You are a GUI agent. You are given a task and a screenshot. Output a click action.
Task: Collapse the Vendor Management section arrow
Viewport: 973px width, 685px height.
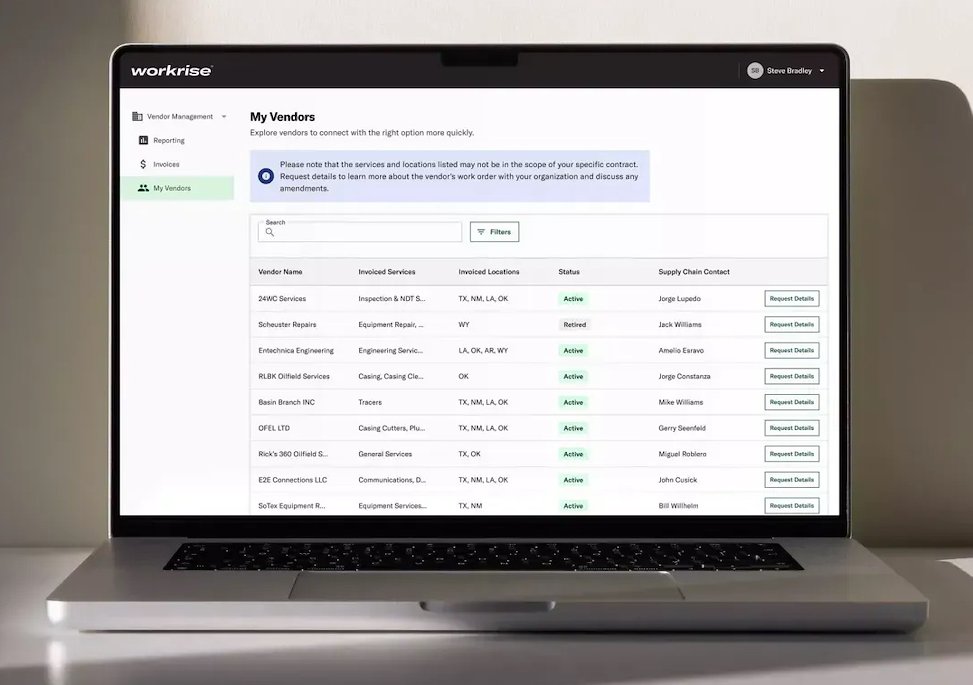click(x=224, y=117)
